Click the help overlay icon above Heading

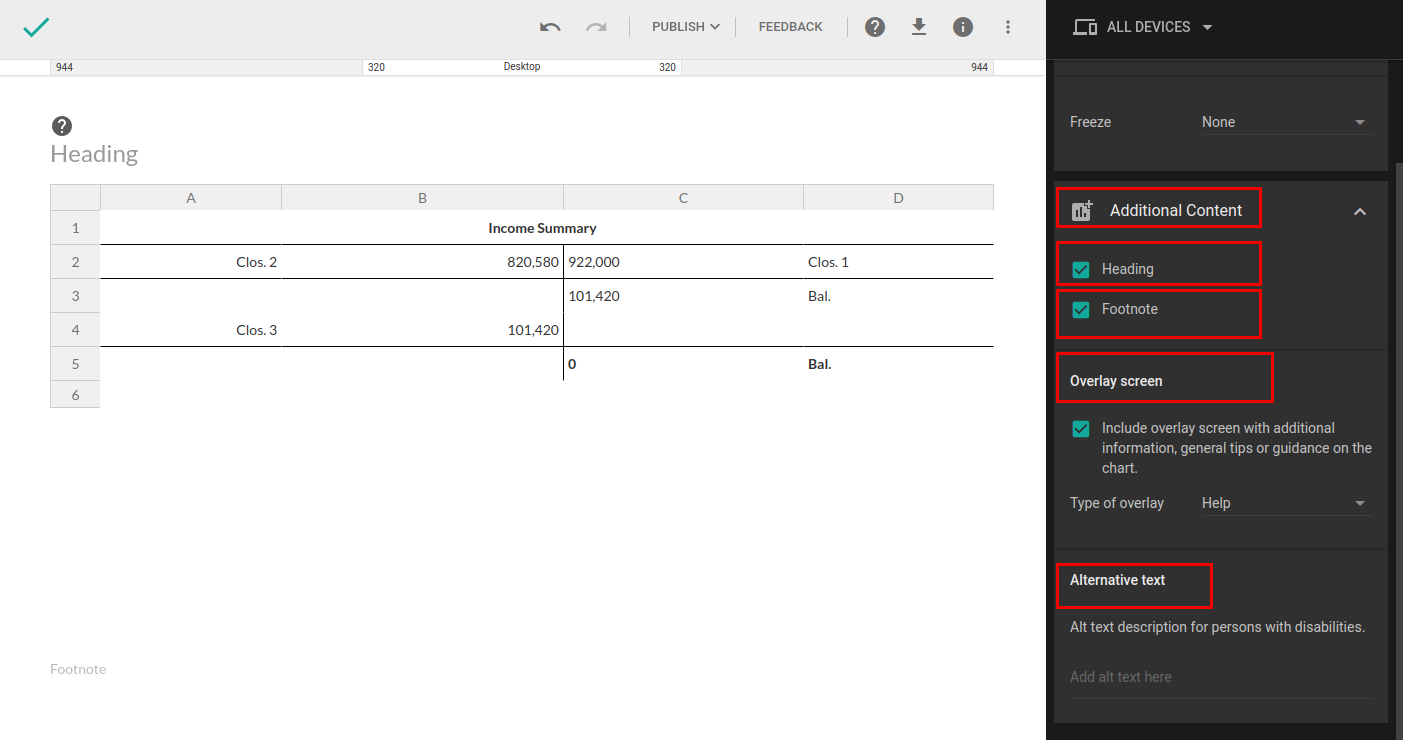[x=62, y=126]
